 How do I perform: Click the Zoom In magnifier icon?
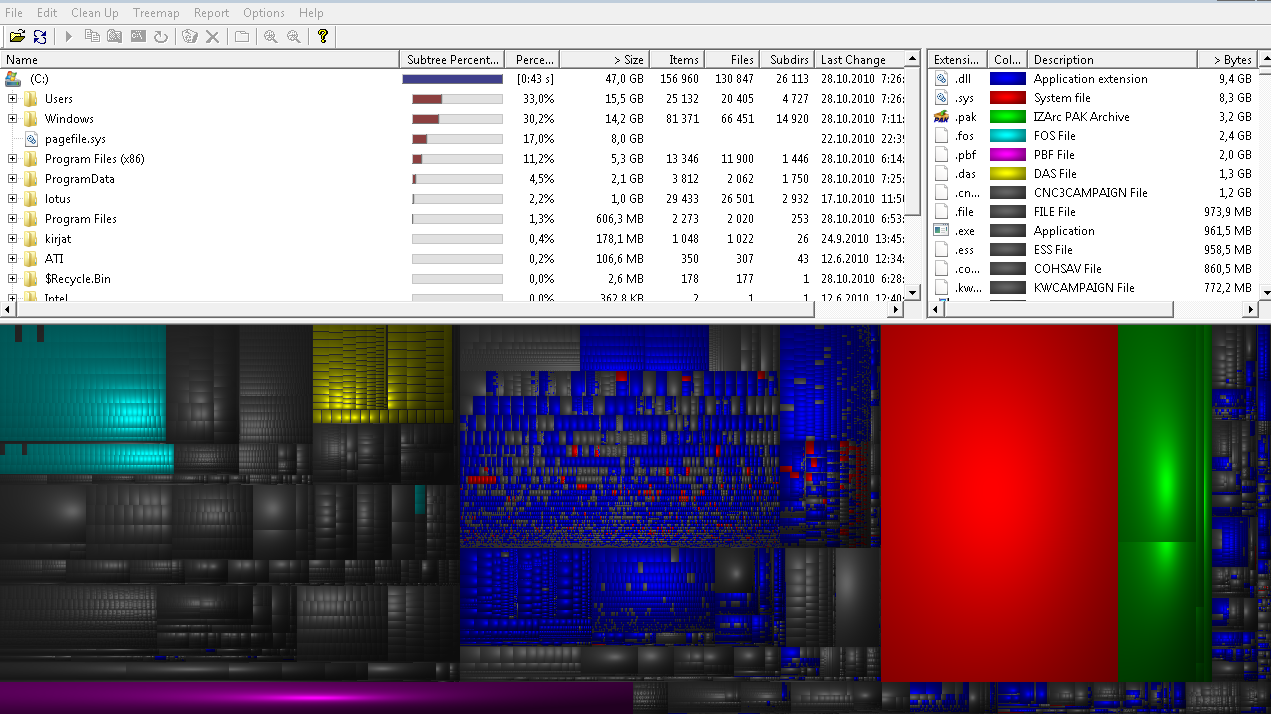pos(270,36)
